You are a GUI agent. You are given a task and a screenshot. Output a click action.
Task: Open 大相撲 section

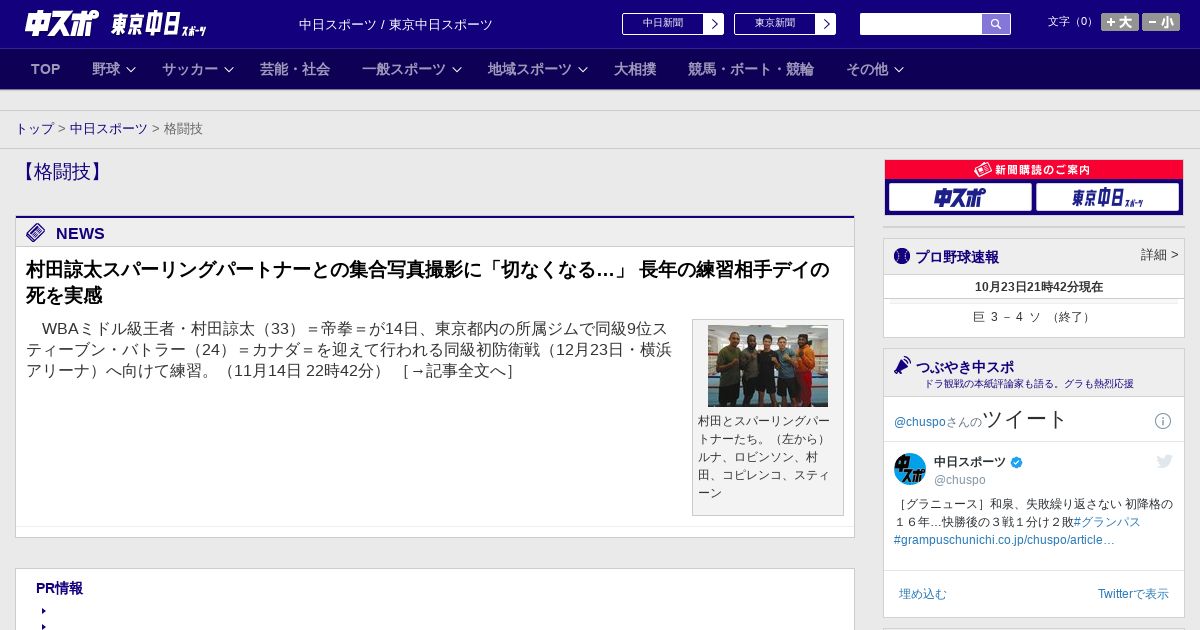(x=635, y=69)
